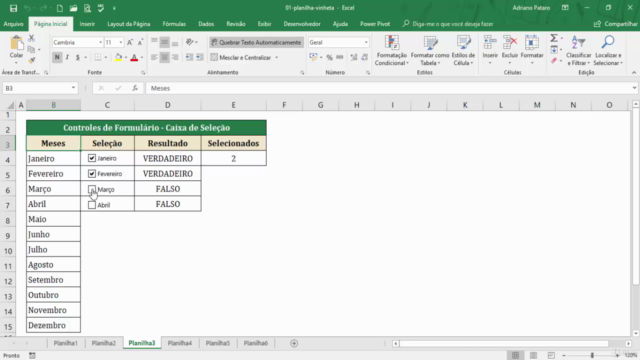Viewport: 640px width, 360px height.
Task: Open Conditional Formatting (Formatação Condicional)
Action: (x=391, y=51)
